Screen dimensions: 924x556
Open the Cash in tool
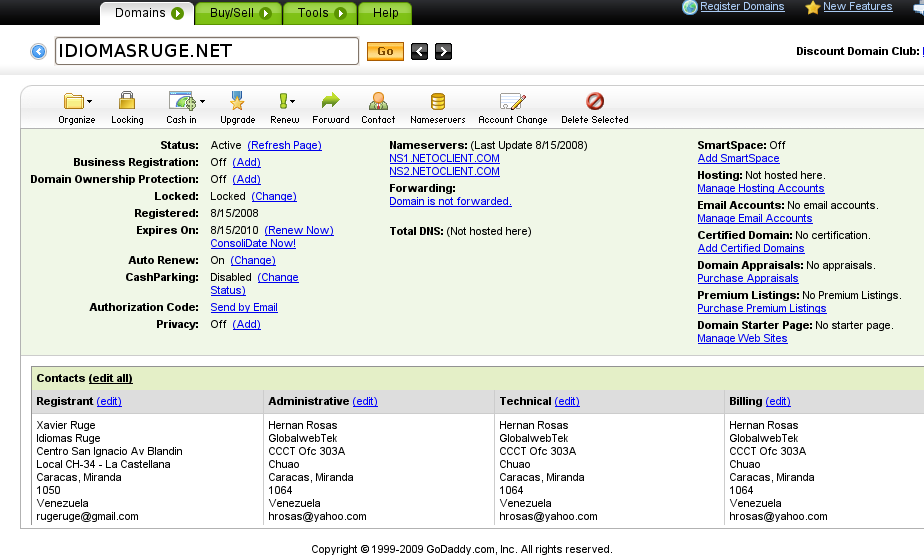(x=182, y=101)
